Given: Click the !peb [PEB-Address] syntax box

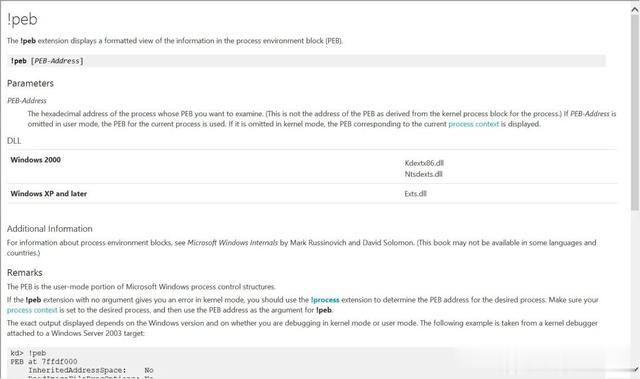Looking at the screenshot, I should (x=306, y=61).
